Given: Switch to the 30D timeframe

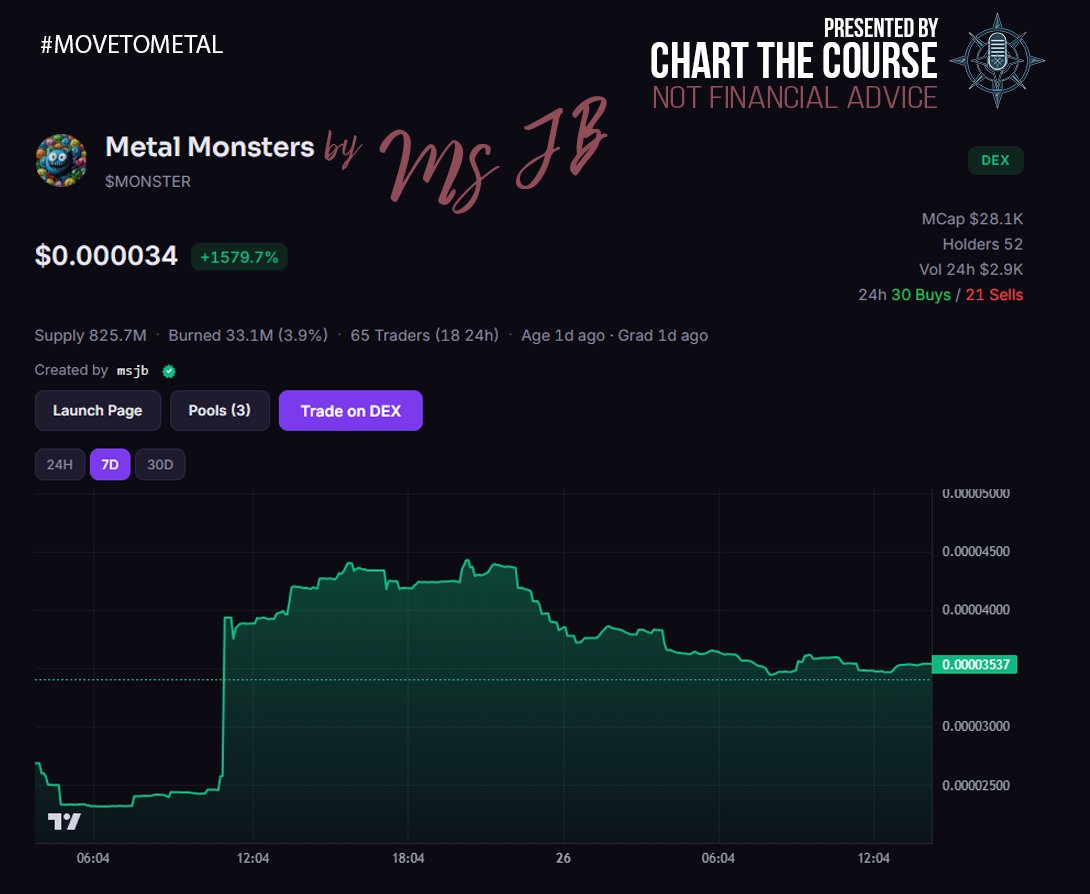Looking at the screenshot, I should 160,464.
